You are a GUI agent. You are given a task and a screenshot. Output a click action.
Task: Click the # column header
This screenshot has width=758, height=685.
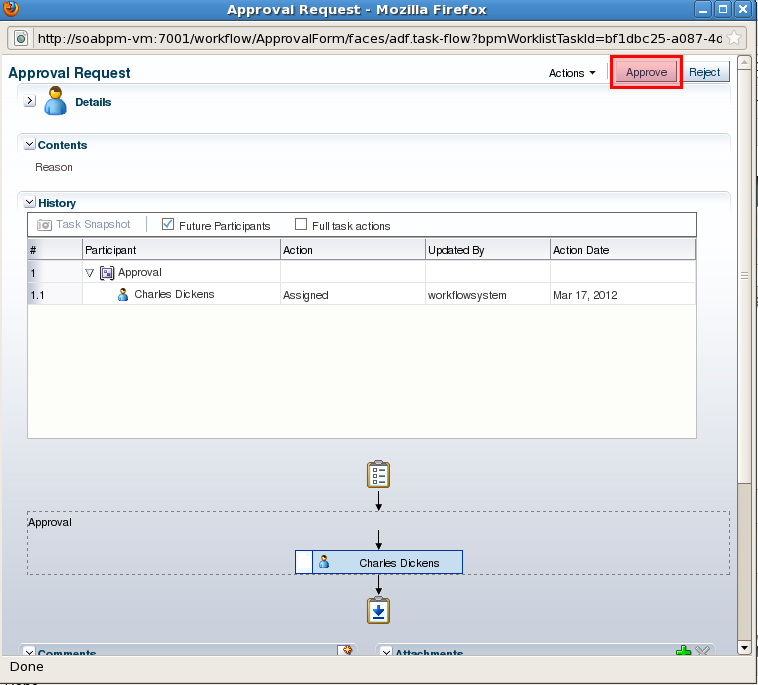click(x=55, y=250)
